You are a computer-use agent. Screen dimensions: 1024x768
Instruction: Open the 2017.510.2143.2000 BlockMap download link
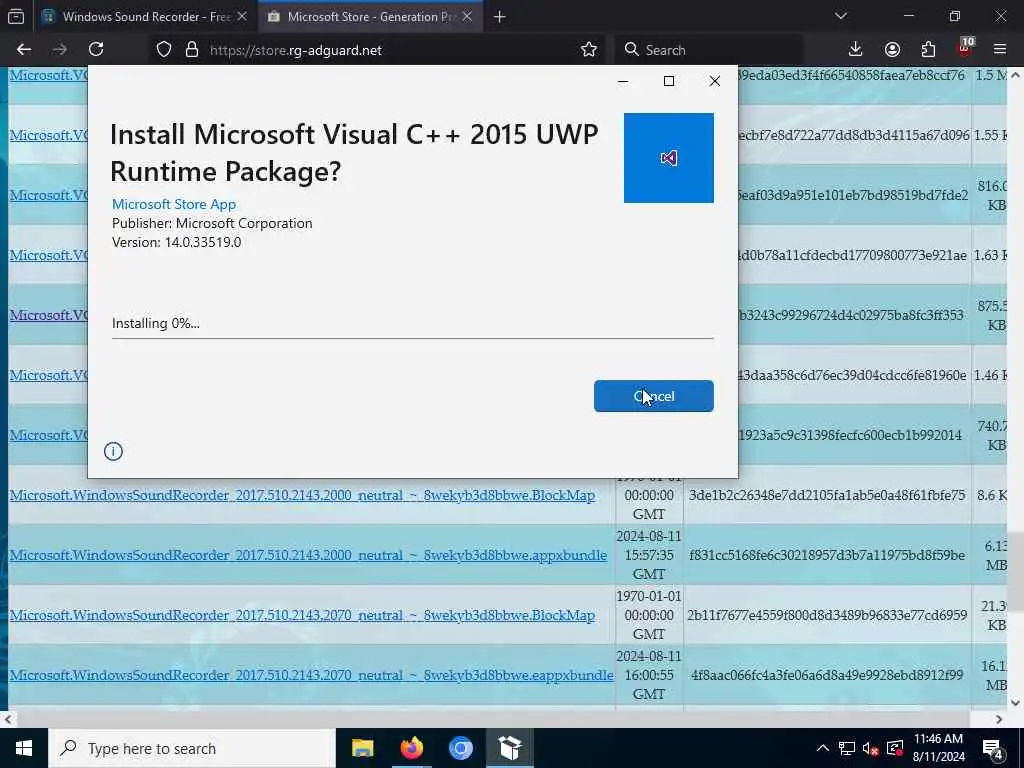tap(302, 495)
